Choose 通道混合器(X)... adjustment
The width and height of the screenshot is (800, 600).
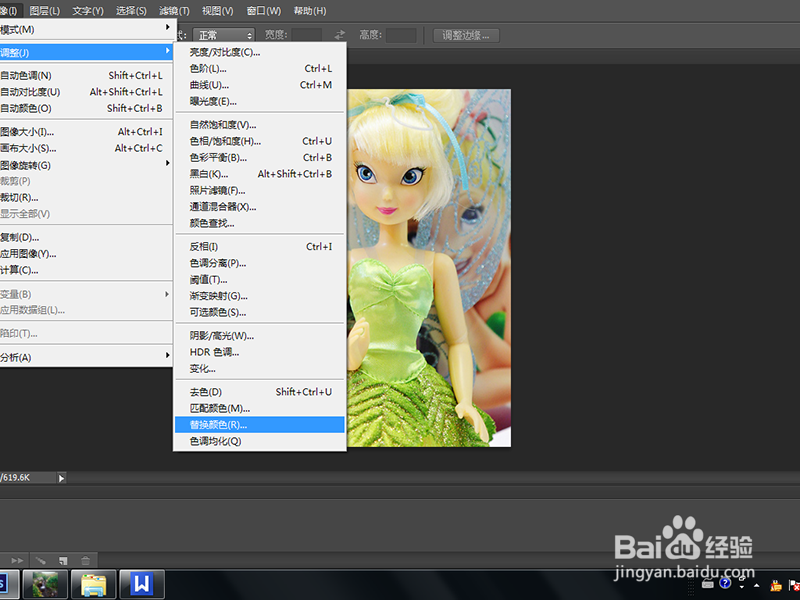(260, 207)
